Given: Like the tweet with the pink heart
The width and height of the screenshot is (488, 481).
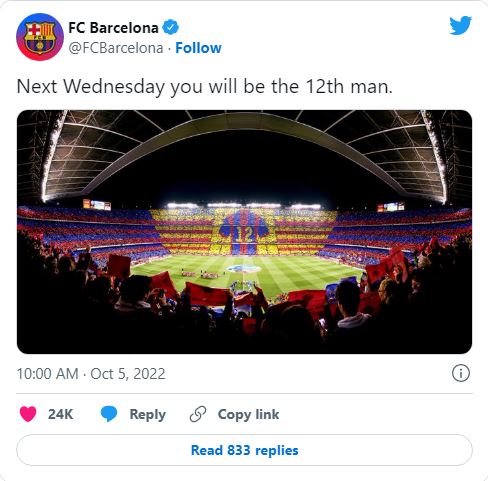Looking at the screenshot, I should [x=28, y=414].
